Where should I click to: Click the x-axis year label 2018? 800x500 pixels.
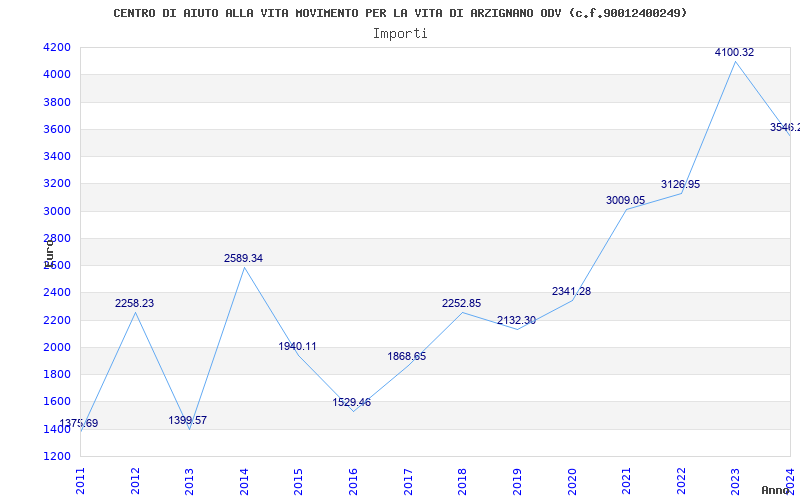[x=462, y=481]
